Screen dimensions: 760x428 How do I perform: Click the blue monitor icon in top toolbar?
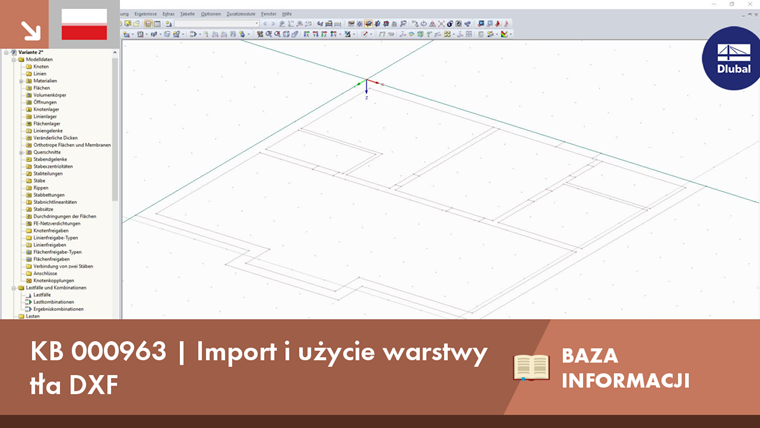481,24
